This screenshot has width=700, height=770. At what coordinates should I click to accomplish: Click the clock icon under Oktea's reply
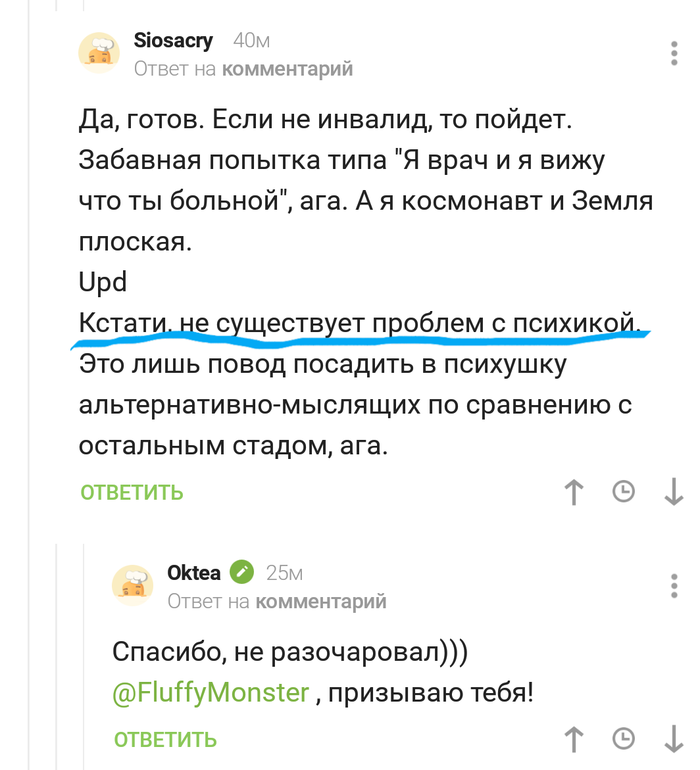click(624, 739)
